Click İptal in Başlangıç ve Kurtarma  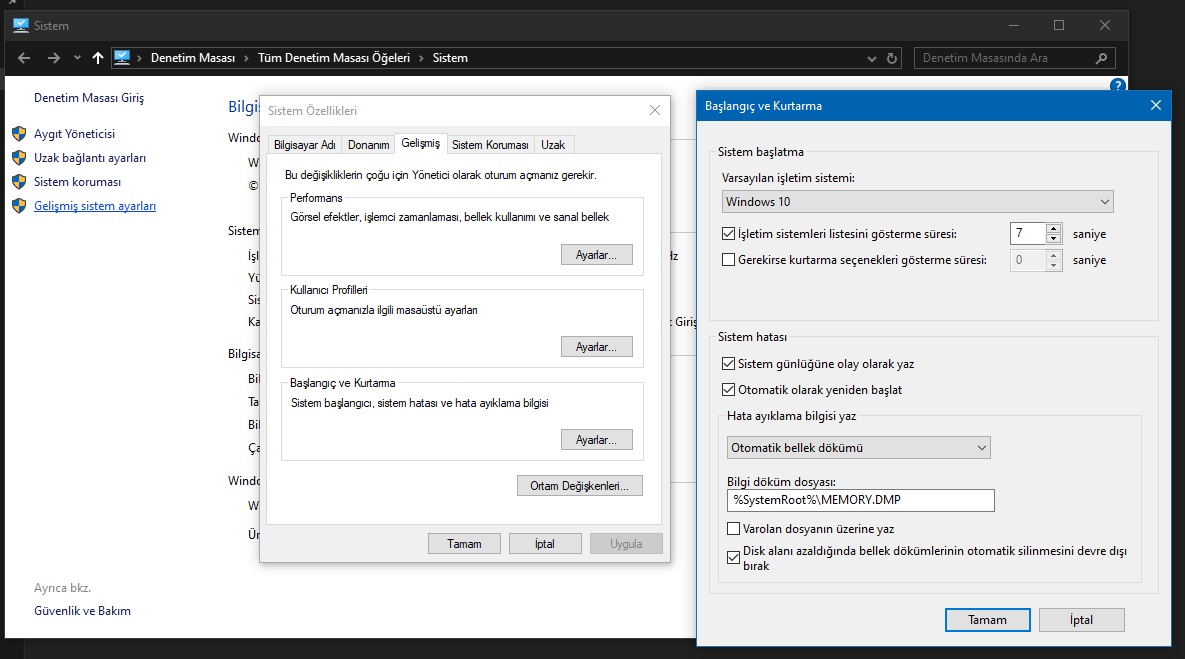coord(1081,620)
